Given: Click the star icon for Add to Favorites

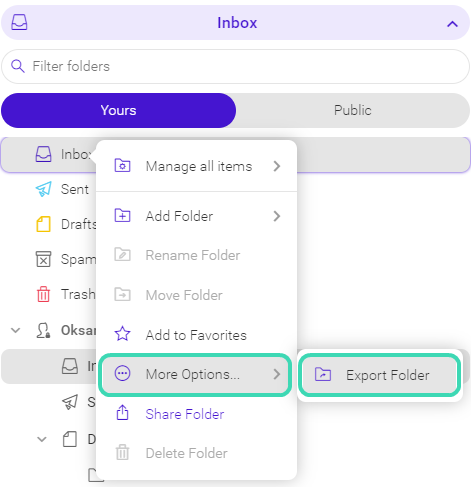Looking at the screenshot, I should point(122,334).
